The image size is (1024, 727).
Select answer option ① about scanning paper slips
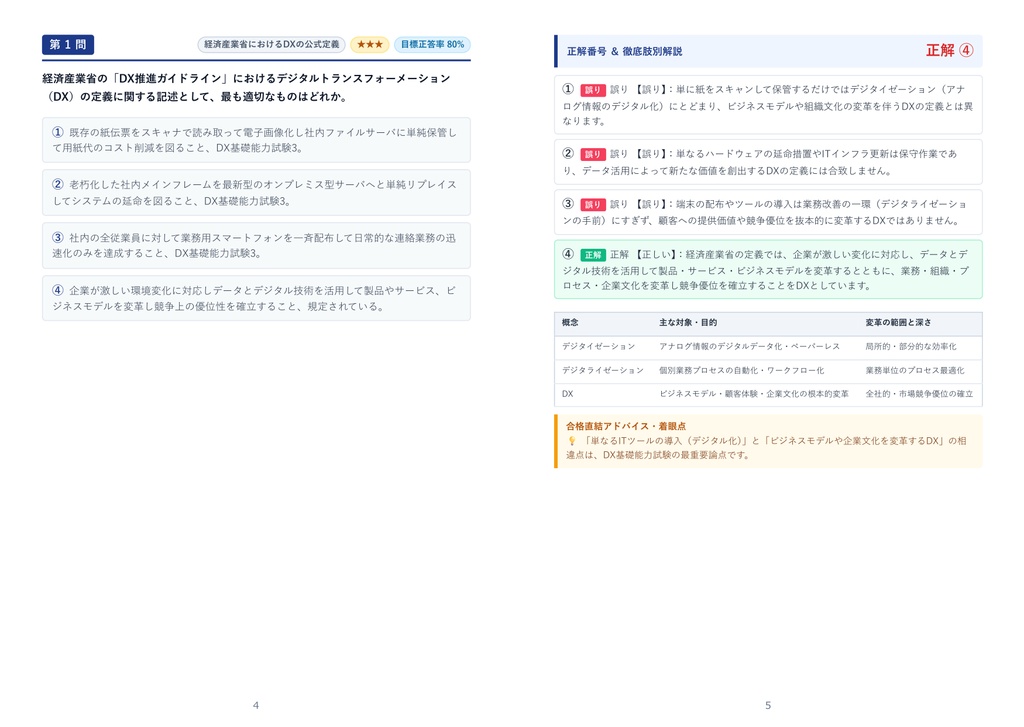256,140
